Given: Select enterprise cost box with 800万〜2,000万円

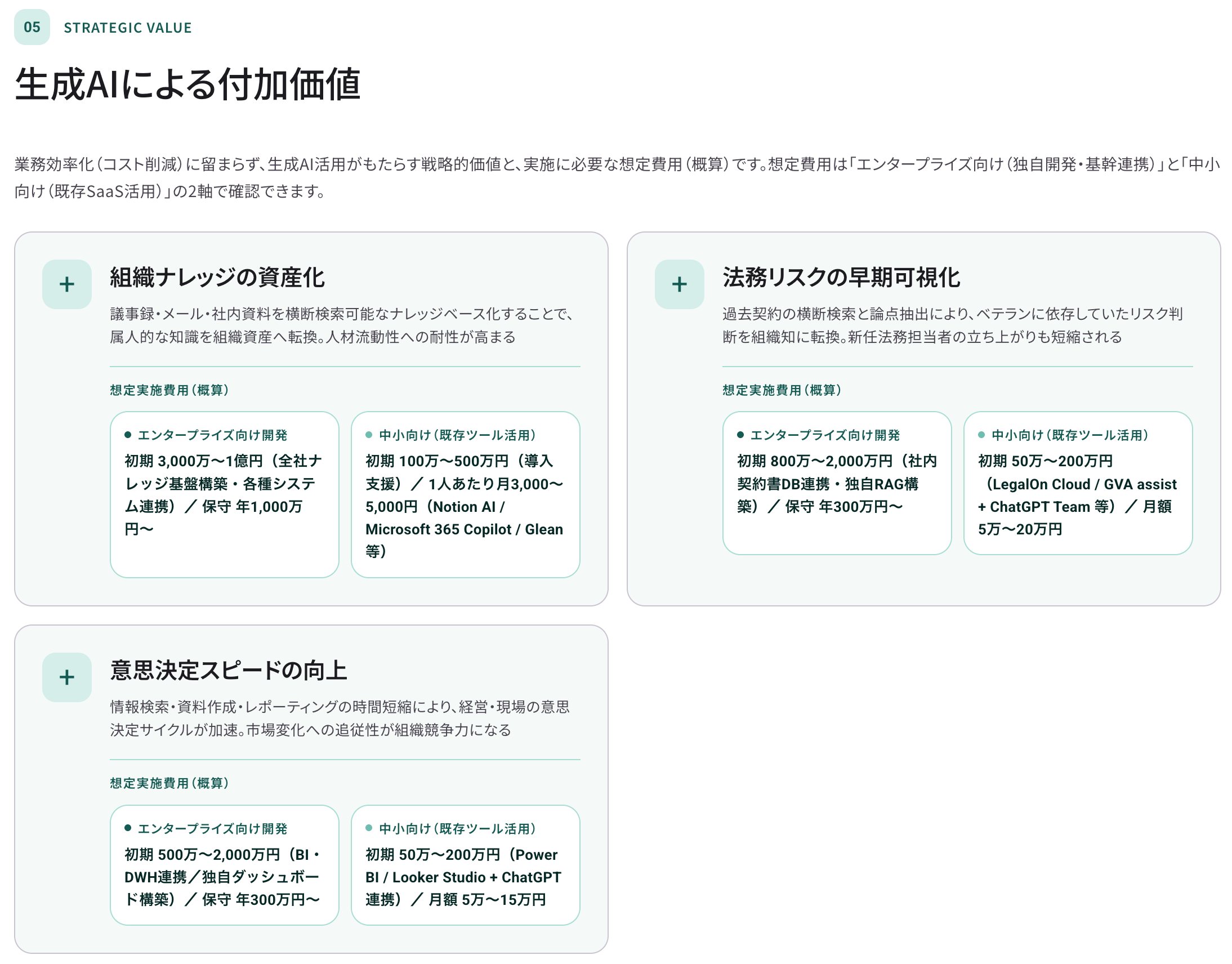Looking at the screenshot, I should 836,483.
